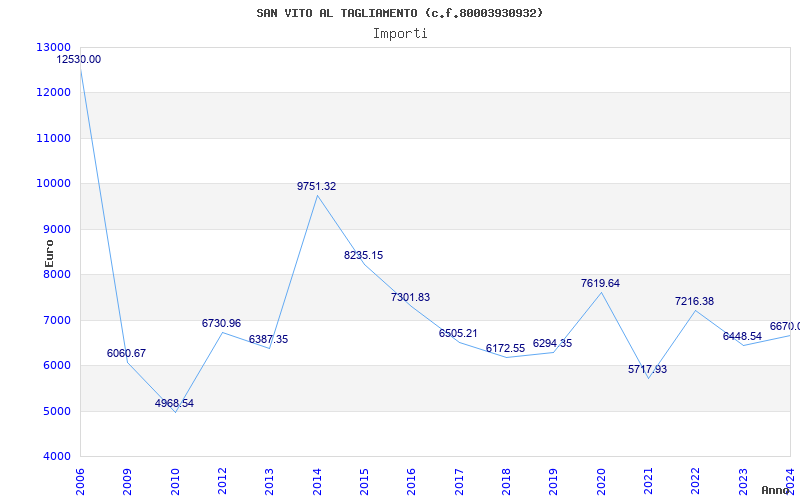Screen dimensions: 800x500
Task: Click the 4000 y-axis tick label
Action: coord(56,457)
